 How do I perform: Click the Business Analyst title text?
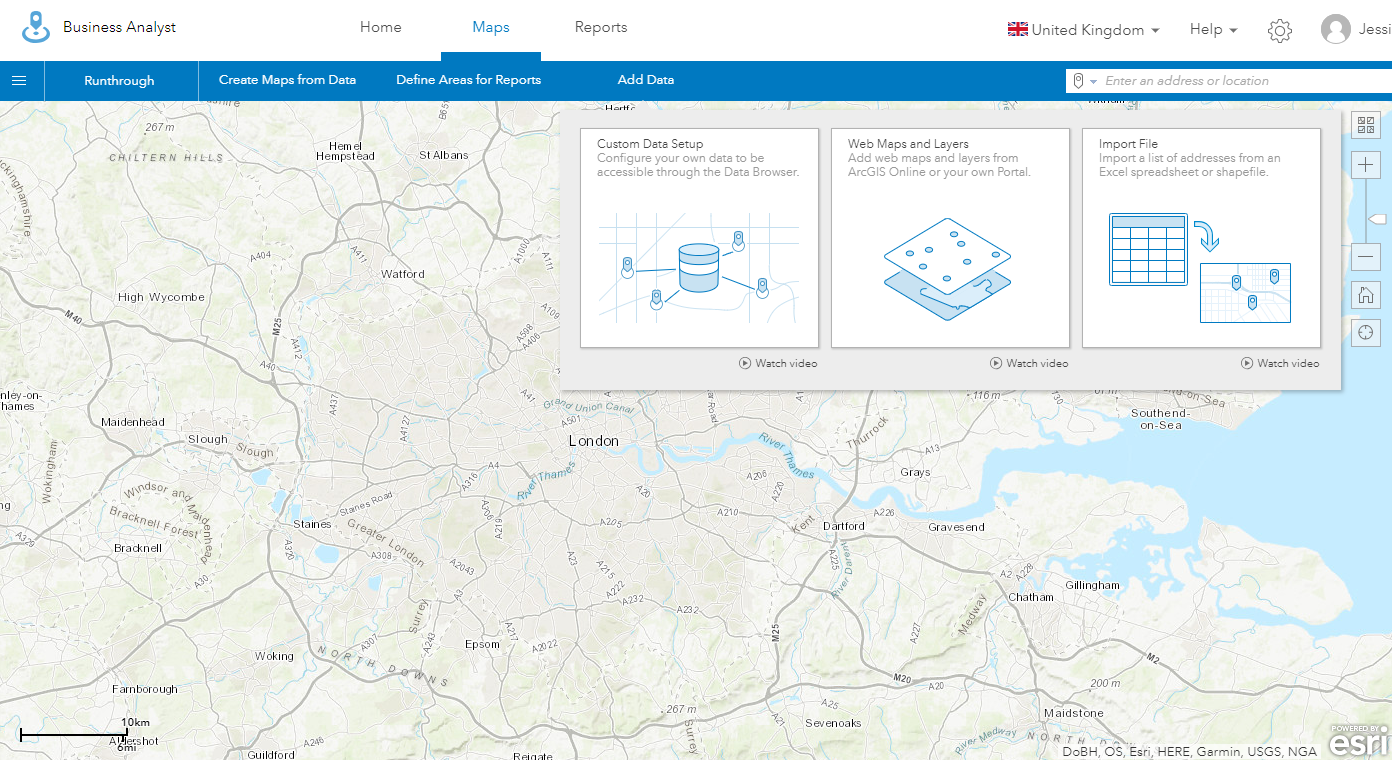pos(120,28)
